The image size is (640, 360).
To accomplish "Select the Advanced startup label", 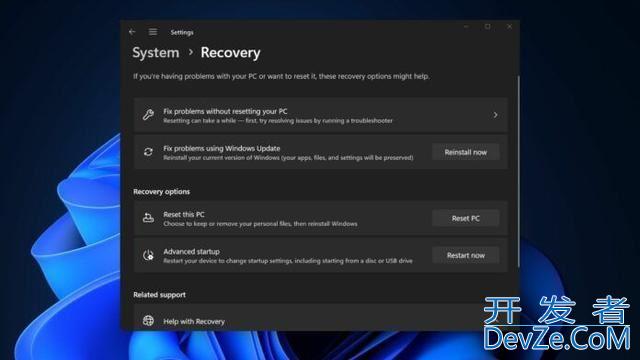I will [x=191, y=251].
